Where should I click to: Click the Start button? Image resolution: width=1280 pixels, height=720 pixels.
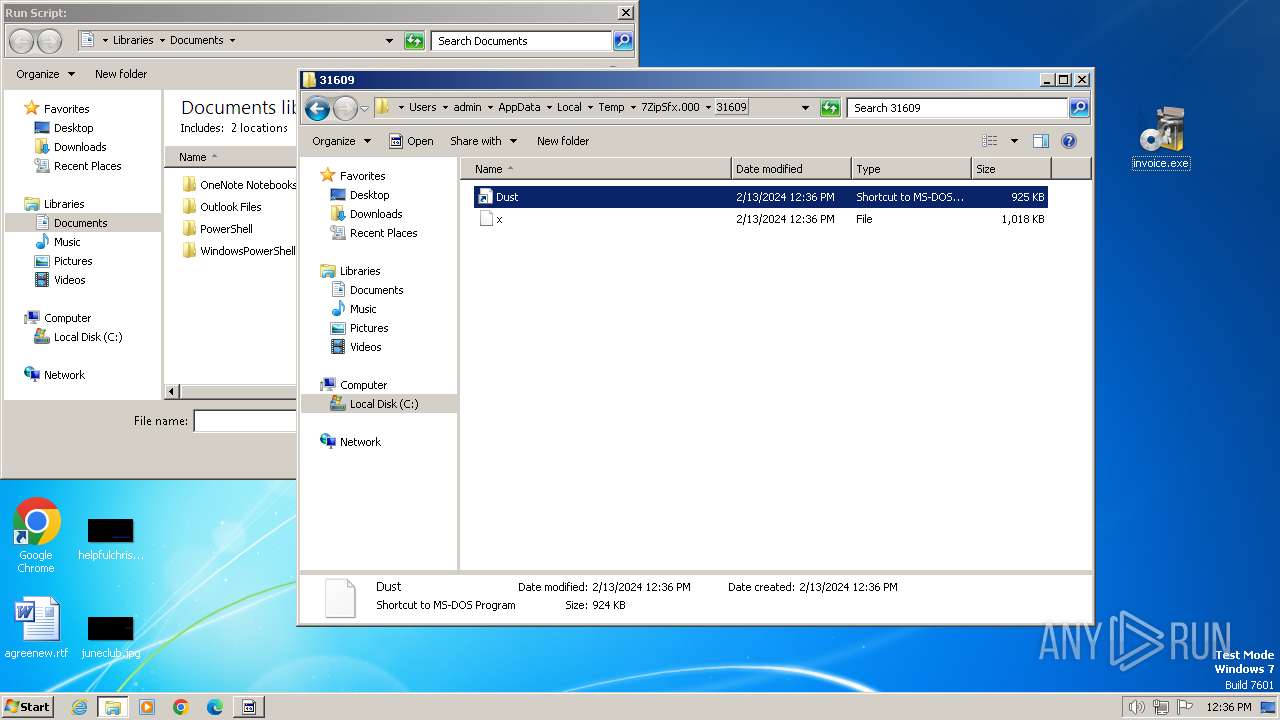(27, 707)
